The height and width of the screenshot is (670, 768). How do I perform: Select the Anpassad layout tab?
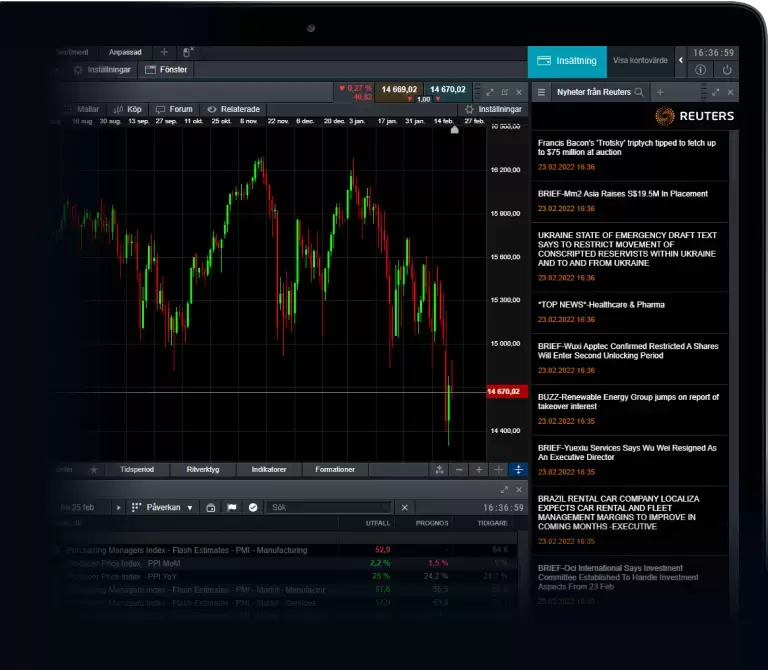click(125, 52)
